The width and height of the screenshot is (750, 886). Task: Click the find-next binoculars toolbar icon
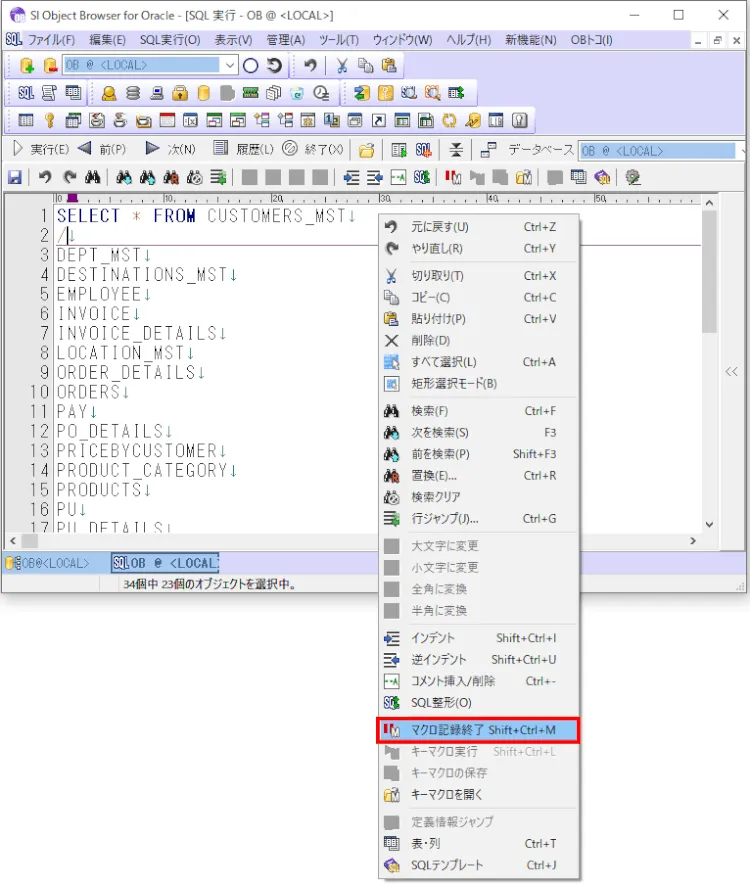(124, 177)
